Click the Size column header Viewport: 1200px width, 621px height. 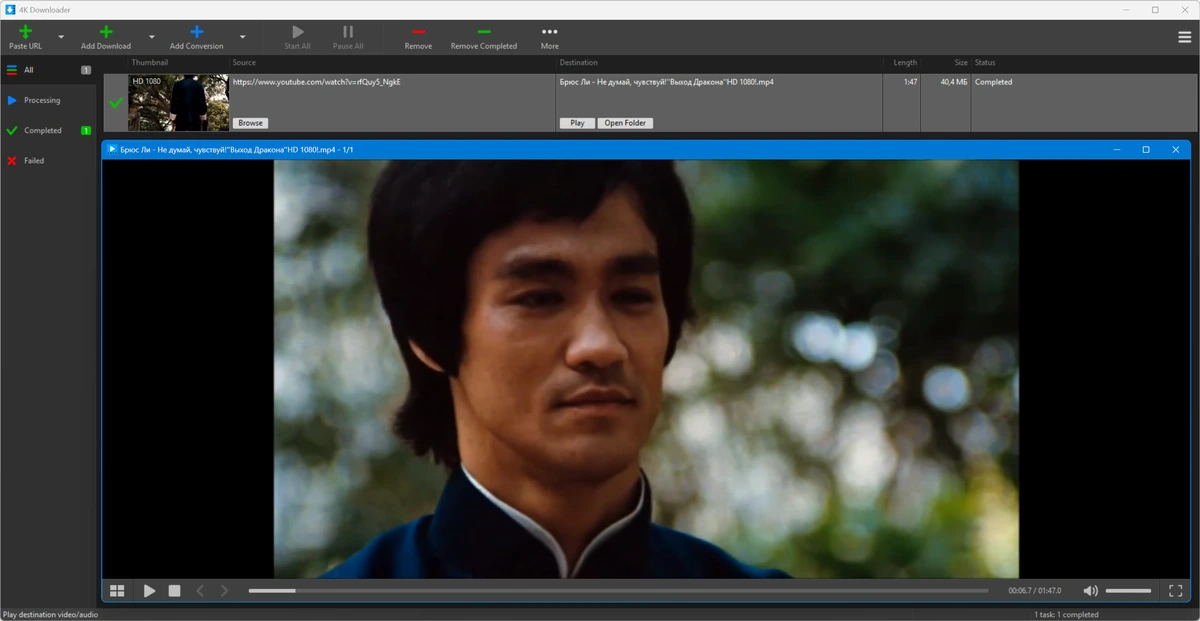(x=960, y=62)
